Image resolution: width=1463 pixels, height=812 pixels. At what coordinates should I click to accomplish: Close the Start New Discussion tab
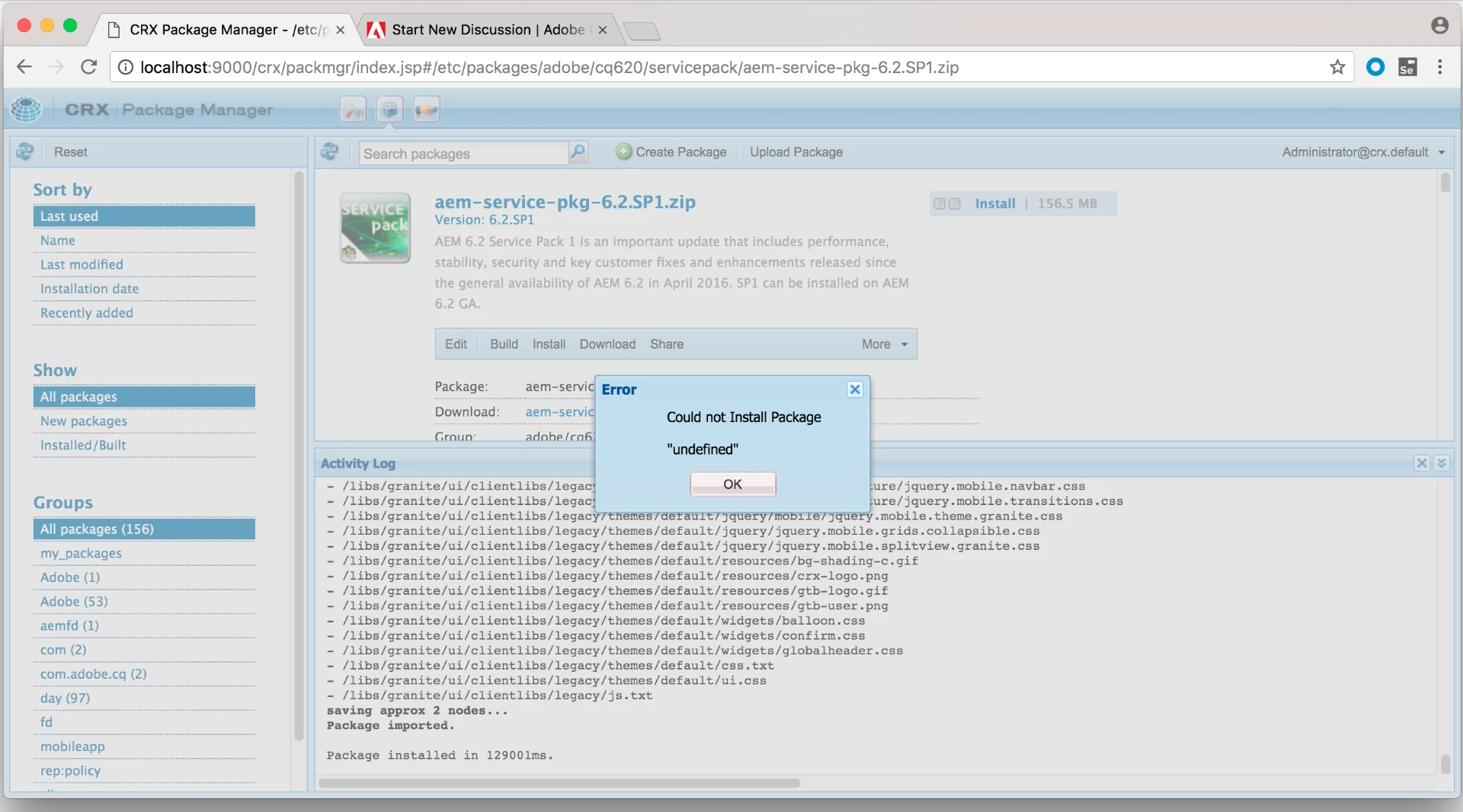pos(602,30)
